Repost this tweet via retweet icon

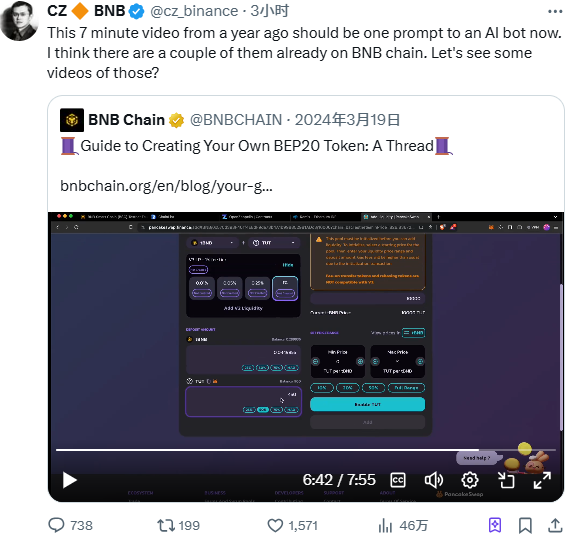coord(166,525)
